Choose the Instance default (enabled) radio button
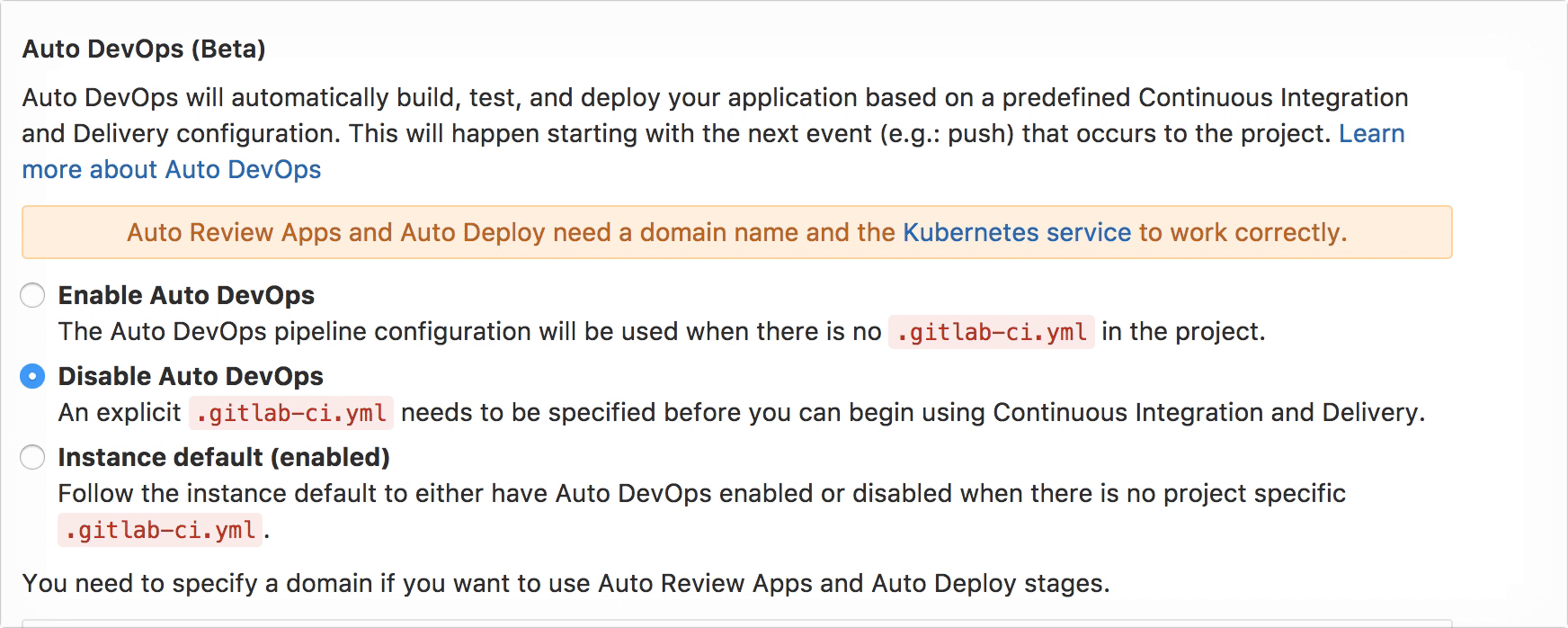The height and width of the screenshot is (628, 1568). 32,457
